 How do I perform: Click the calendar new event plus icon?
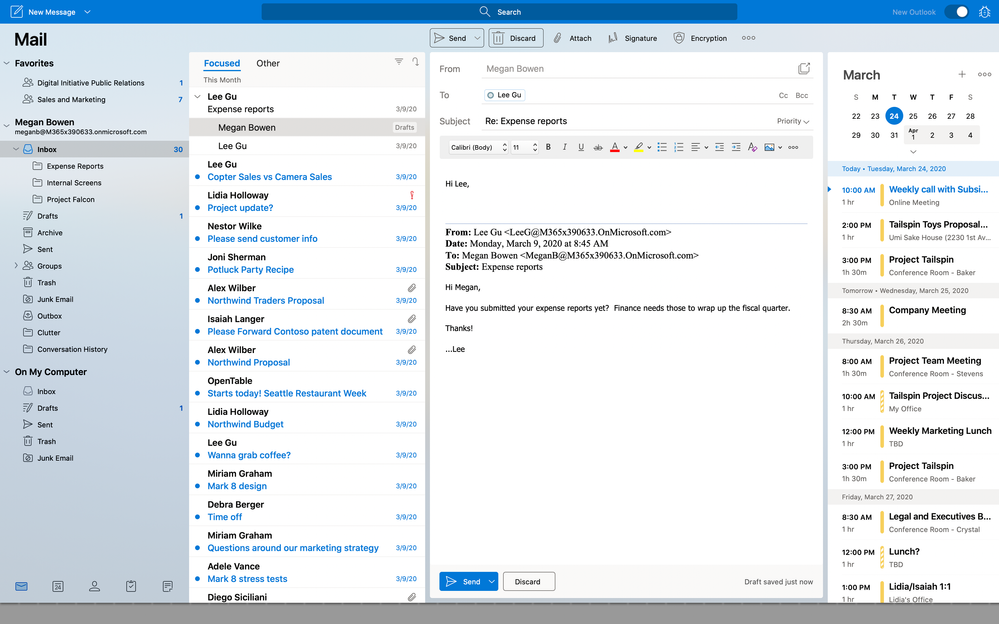[x=962, y=75]
